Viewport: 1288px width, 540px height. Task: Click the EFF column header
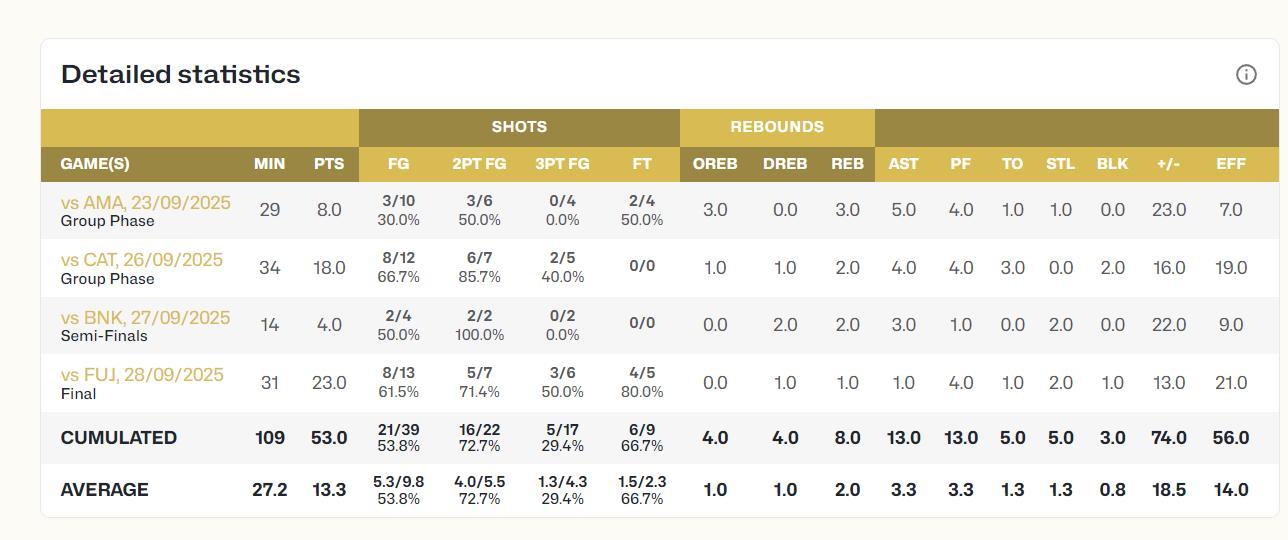1231,164
